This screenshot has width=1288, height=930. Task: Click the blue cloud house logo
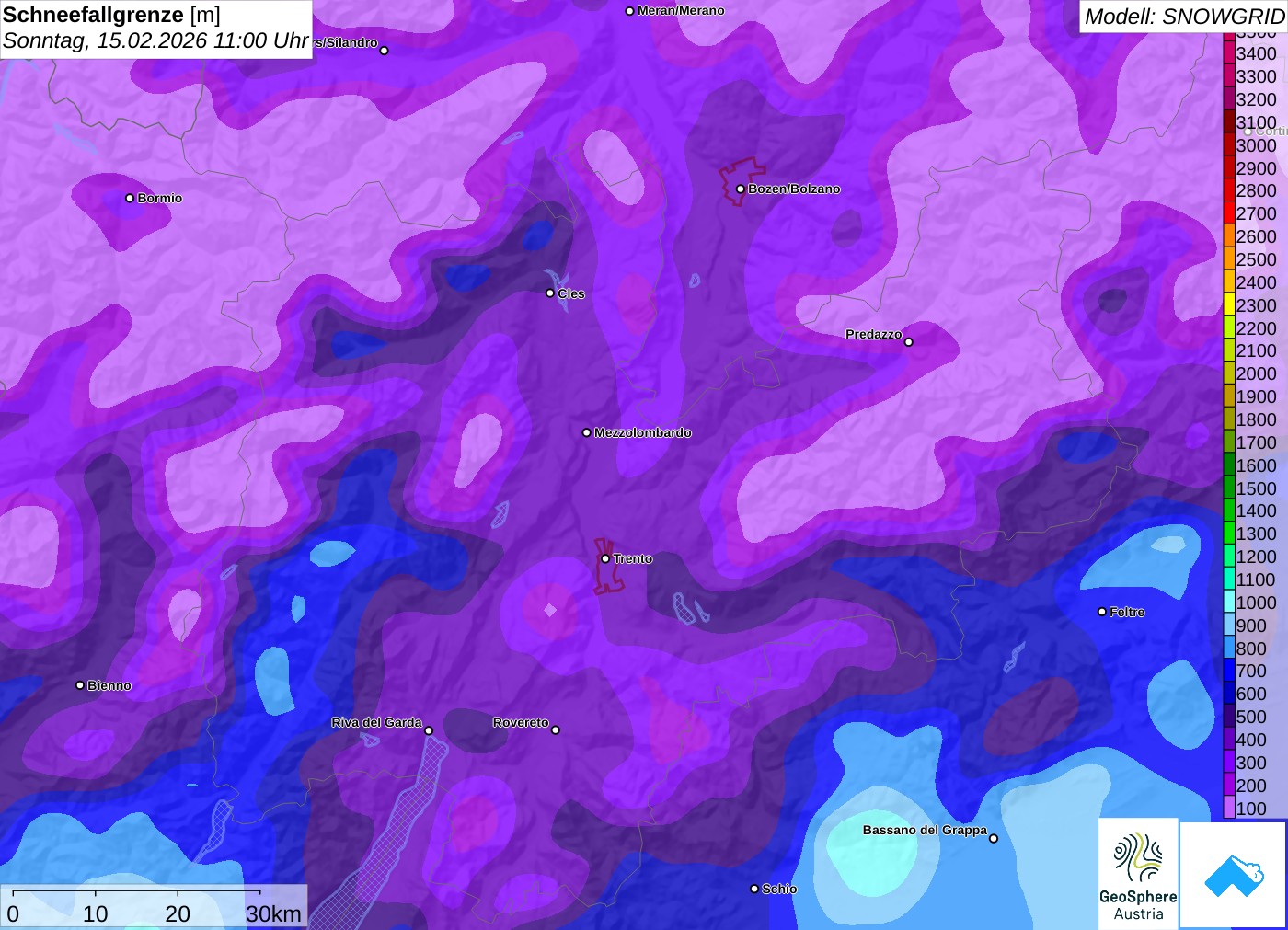(1234, 875)
